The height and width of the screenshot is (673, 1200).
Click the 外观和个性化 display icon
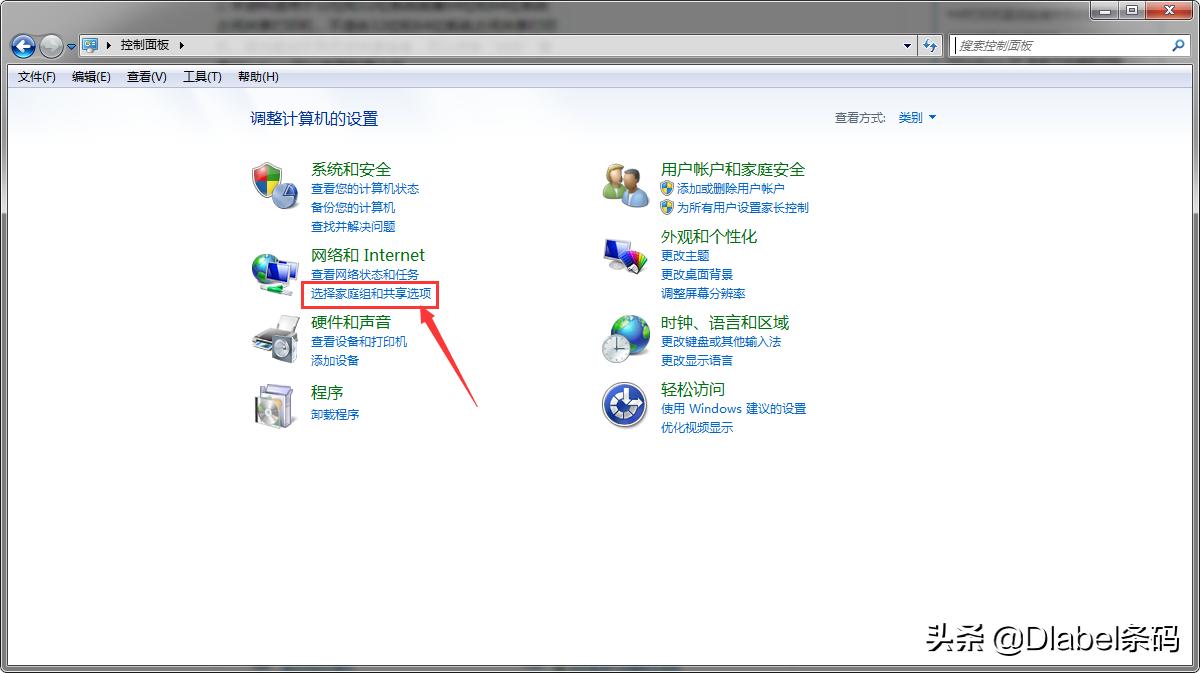[x=624, y=253]
